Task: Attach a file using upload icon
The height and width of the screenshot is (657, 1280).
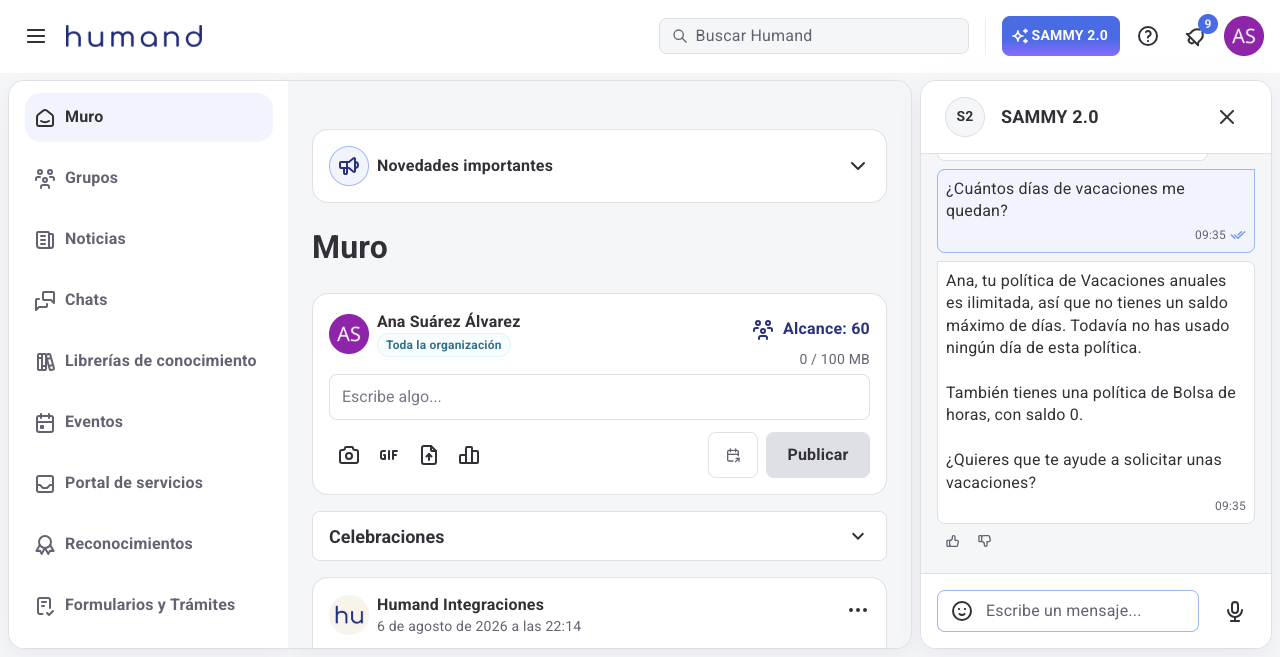Action: (429, 455)
